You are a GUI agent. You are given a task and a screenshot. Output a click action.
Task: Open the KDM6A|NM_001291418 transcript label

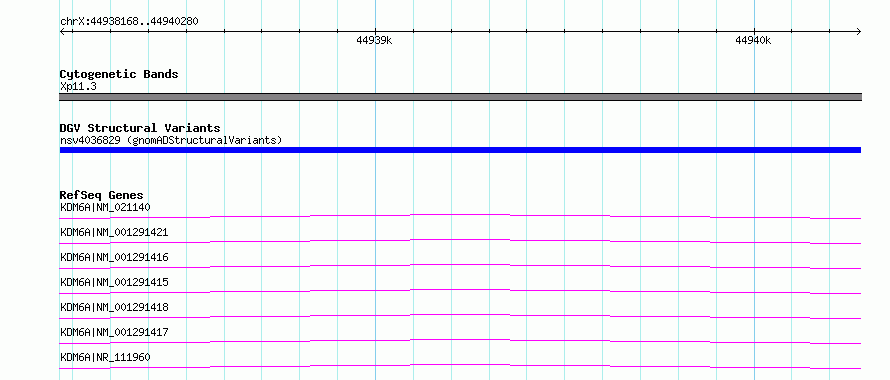tap(114, 307)
